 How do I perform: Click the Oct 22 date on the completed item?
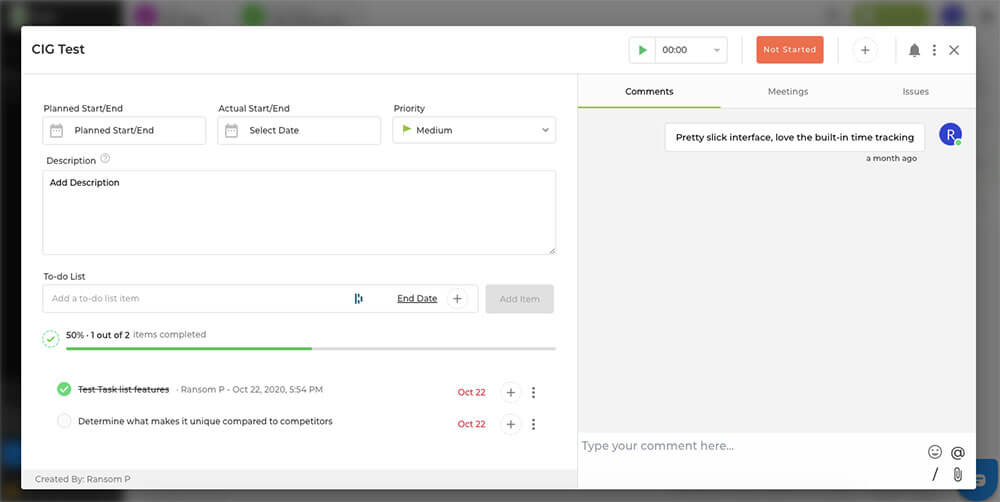point(471,392)
